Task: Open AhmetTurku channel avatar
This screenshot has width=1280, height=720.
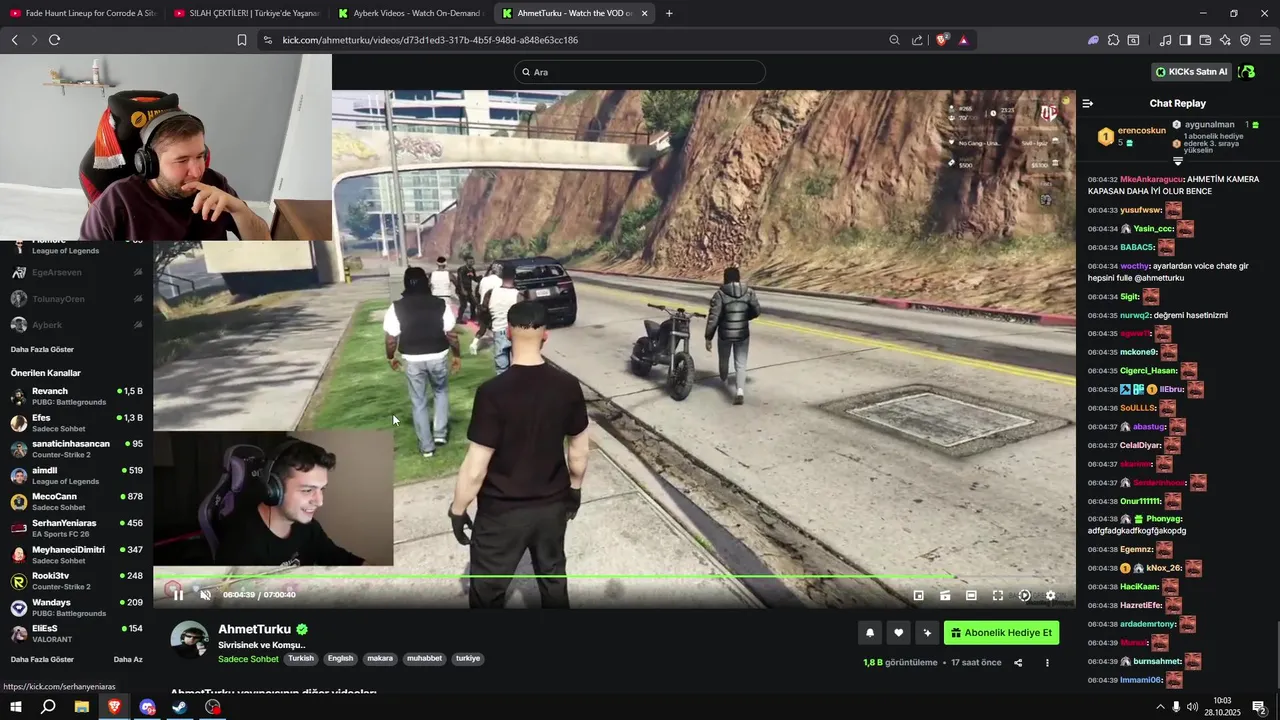Action: [189, 640]
